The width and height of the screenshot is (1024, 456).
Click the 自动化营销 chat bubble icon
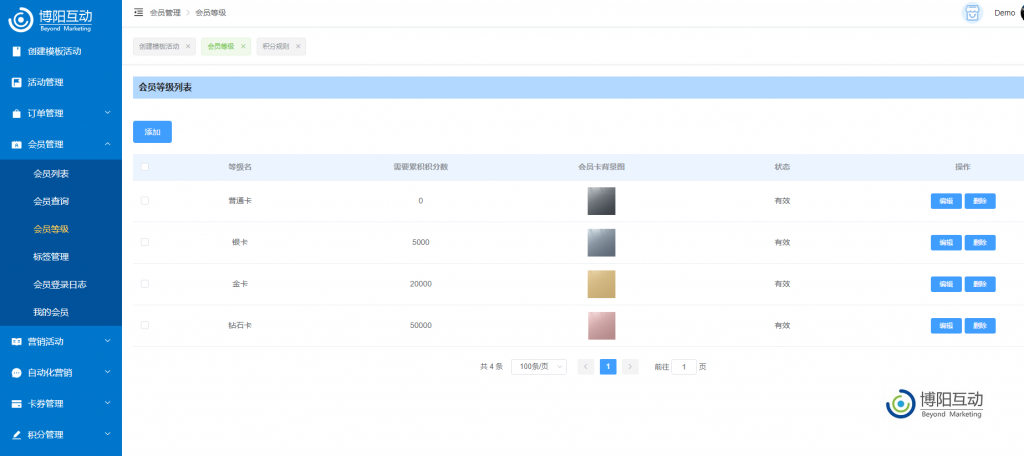click(x=16, y=373)
